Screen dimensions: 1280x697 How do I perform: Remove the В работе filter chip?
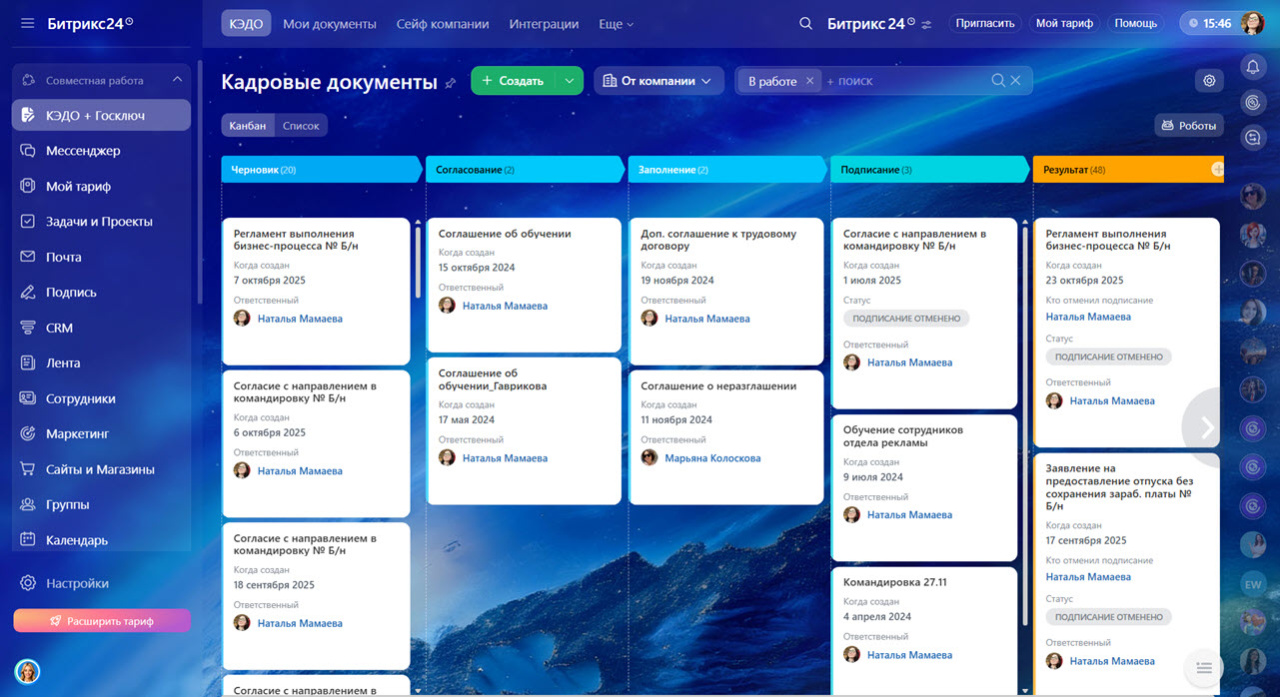(810, 81)
